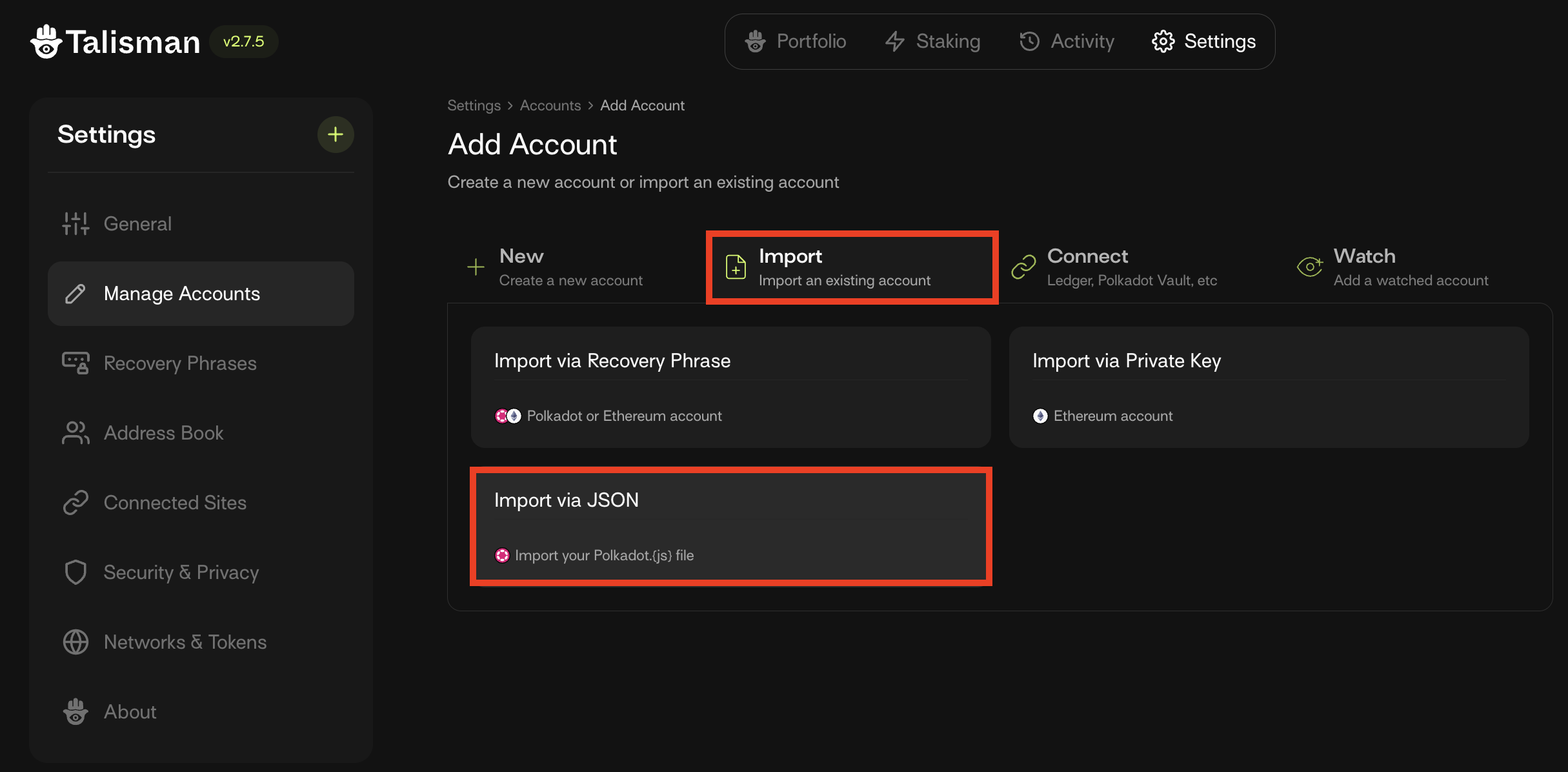
Task: Open the Portfolio tab
Action: [x=796, y=41]
